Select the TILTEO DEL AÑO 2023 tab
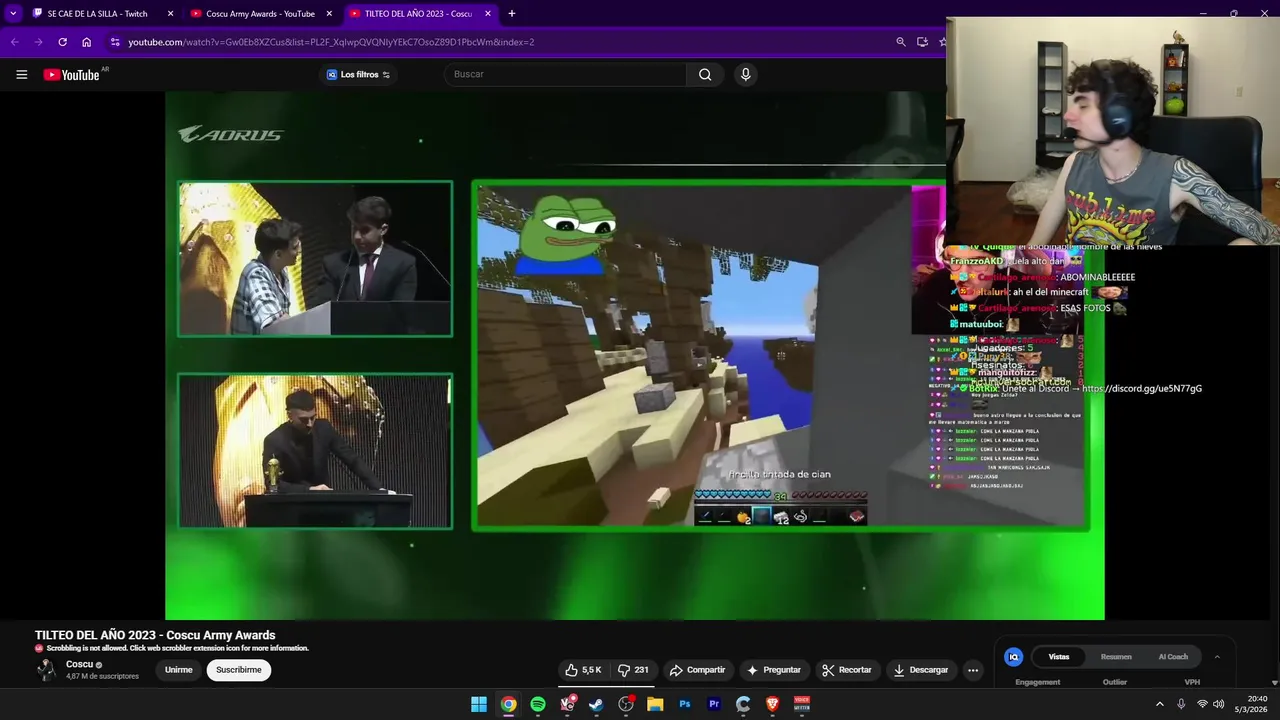The height and width of the screenshot is (720, 1280). coord(421,14)
